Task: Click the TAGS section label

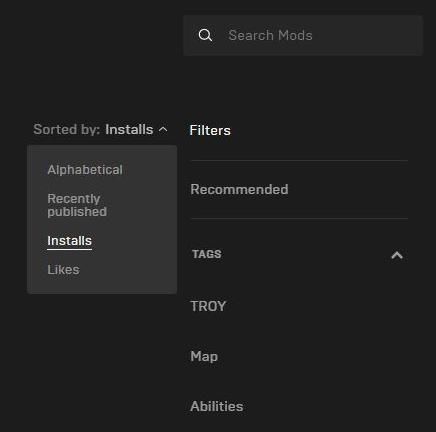Action: (207, 254)
